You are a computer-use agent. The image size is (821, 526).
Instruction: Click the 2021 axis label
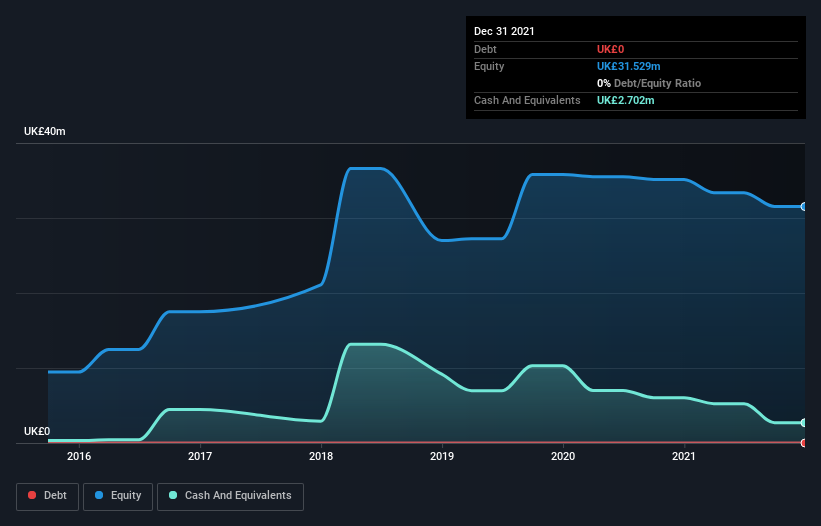click(x=684, y=456)
